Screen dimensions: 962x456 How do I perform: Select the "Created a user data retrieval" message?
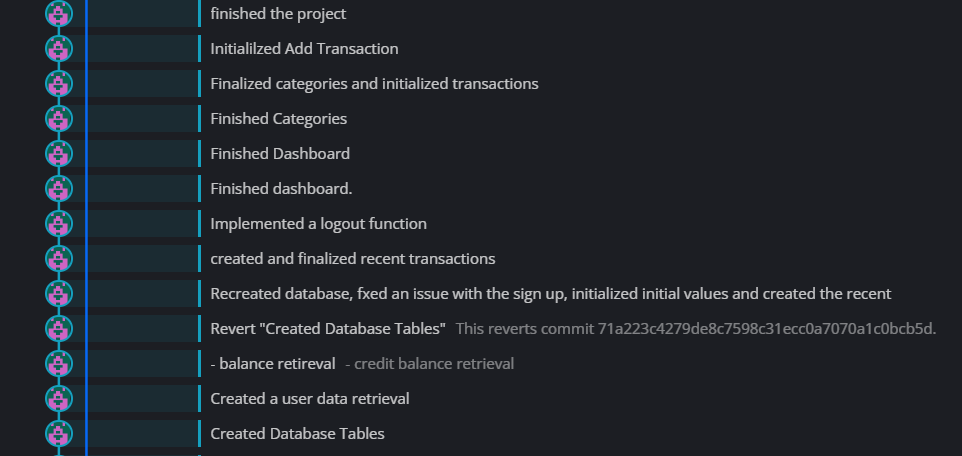309,399
